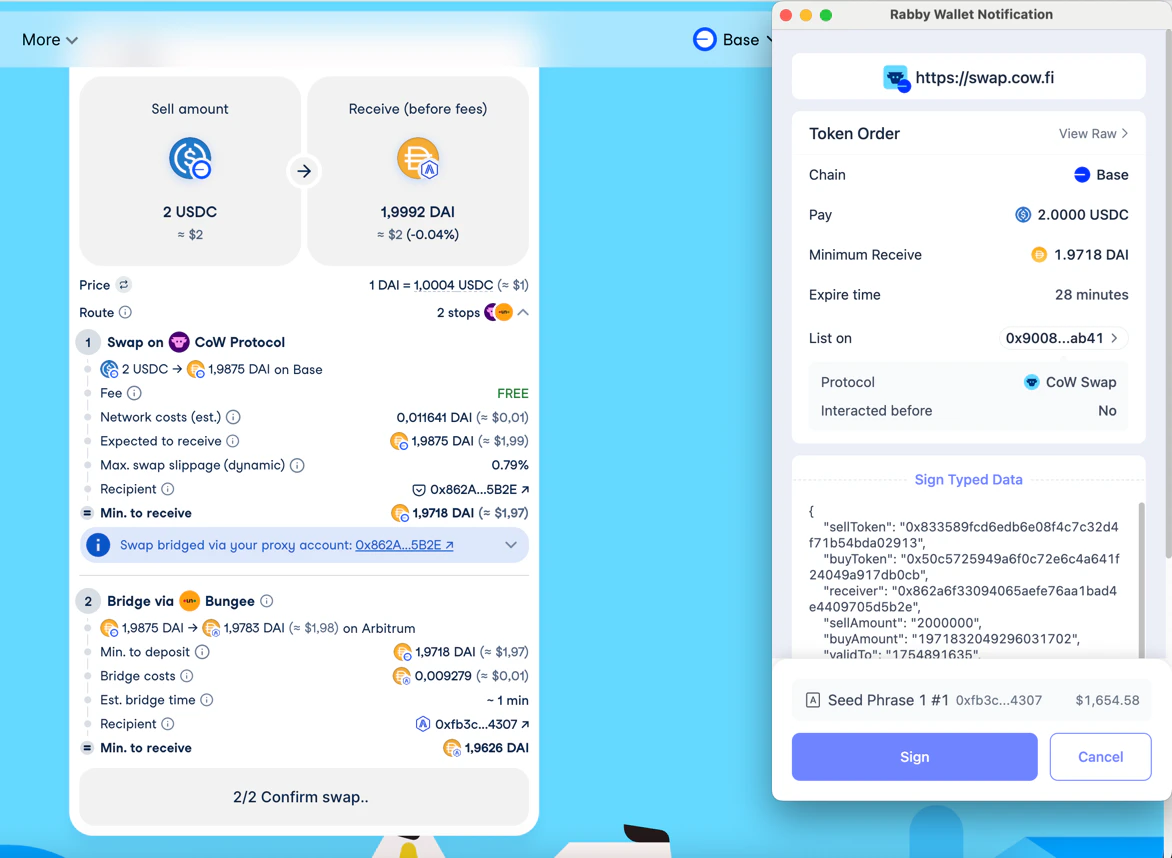Show info for Fee
Image resolution: width=1172 pixels, height=858 pixels.
coord(134,393)
